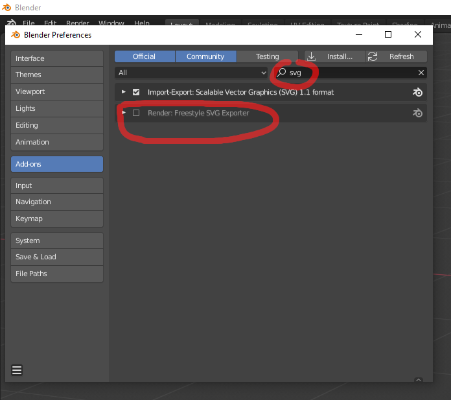Click Blender logo menu in main window
This screenshot has width=451, height=400.
pyautogui.click(x=12, y=22)
